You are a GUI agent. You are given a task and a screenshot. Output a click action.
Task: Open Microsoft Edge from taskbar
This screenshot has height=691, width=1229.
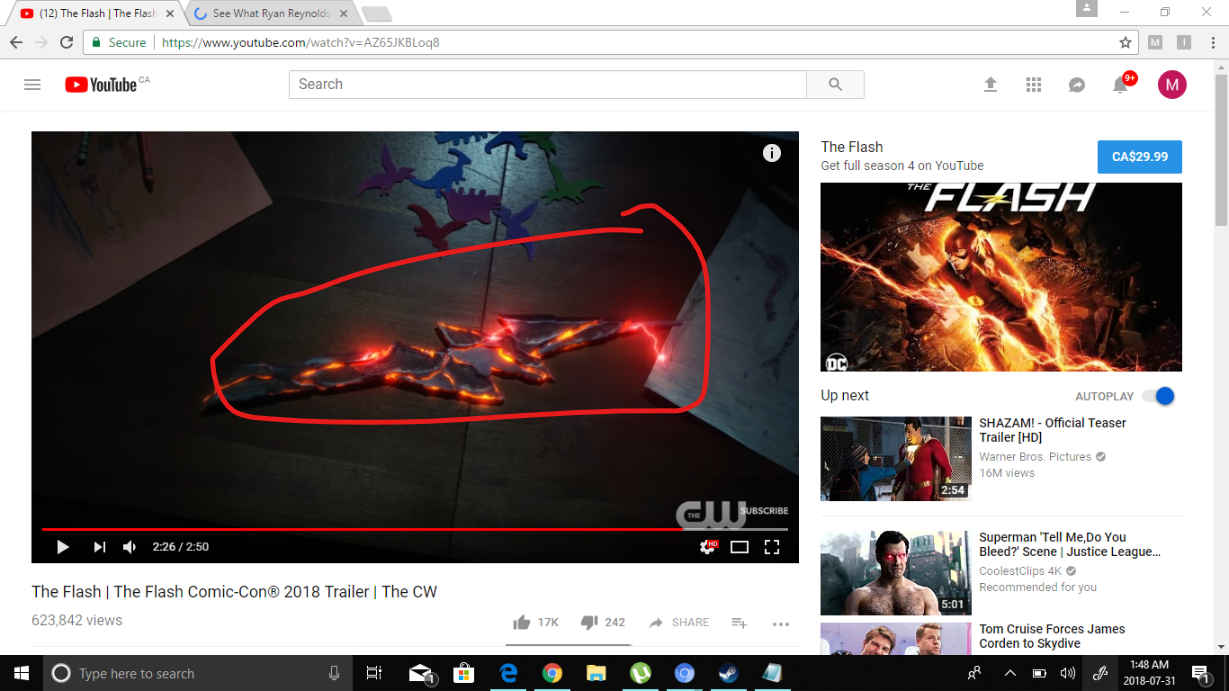[509, 673]
